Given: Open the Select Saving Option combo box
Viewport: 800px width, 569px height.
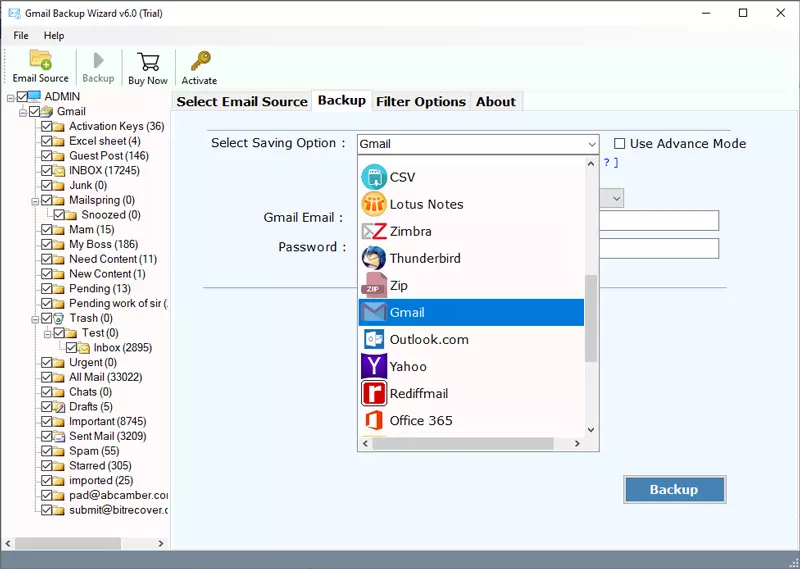Looking at the screenshot, I should point(478,144).
